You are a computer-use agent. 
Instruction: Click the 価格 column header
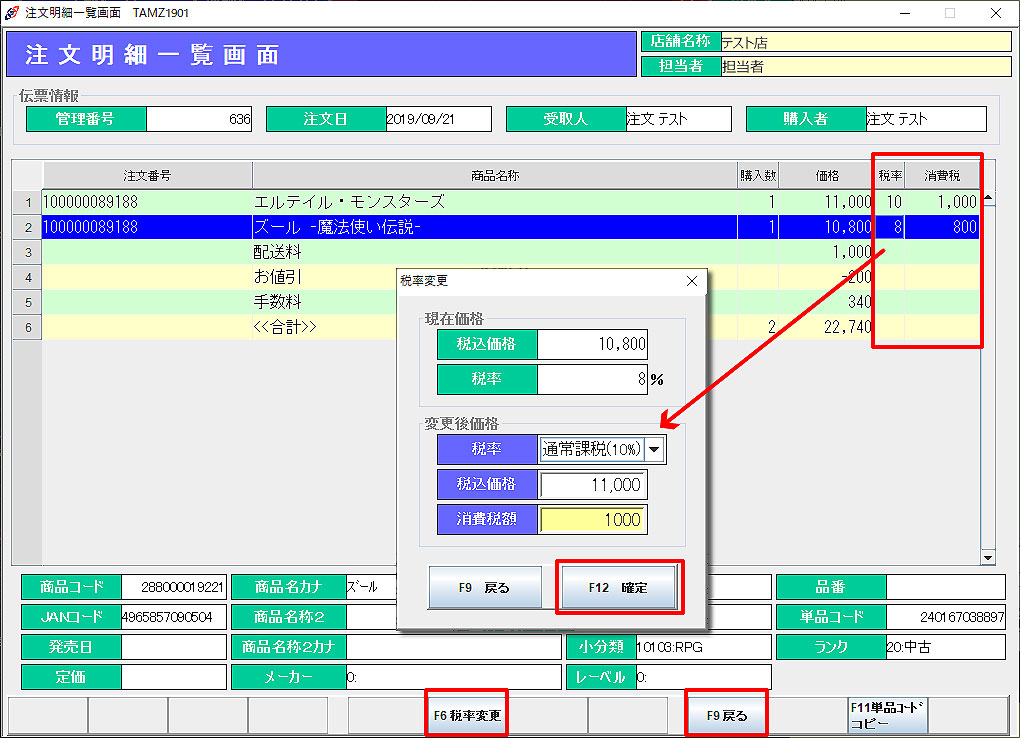point(827,176)
